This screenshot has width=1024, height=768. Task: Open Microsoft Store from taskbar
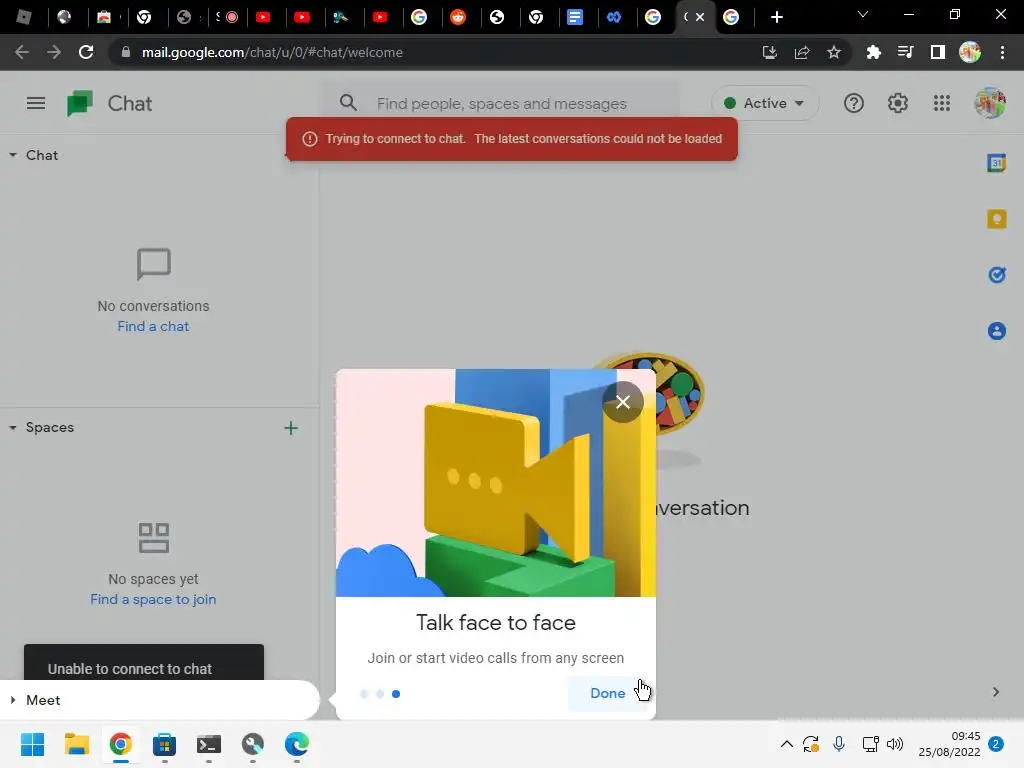coord(165,744)
